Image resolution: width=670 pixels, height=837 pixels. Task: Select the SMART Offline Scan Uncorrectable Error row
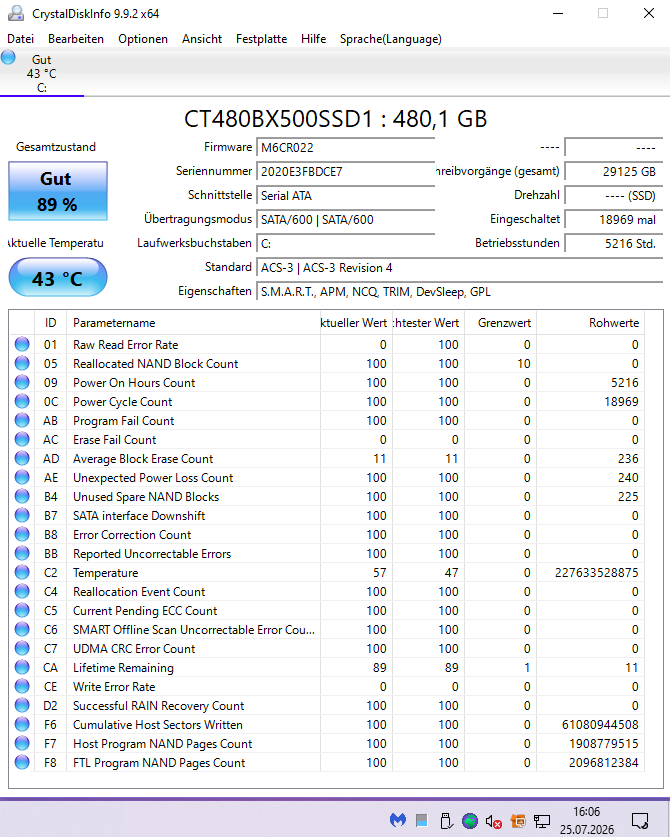pos(327,629)
